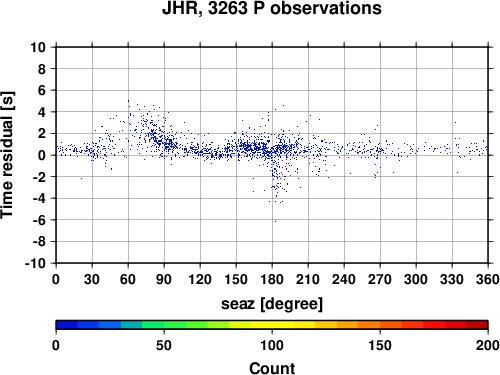
Task: Click the 'Time residual [s]' y-axis label
Action: tap(7, 155)
